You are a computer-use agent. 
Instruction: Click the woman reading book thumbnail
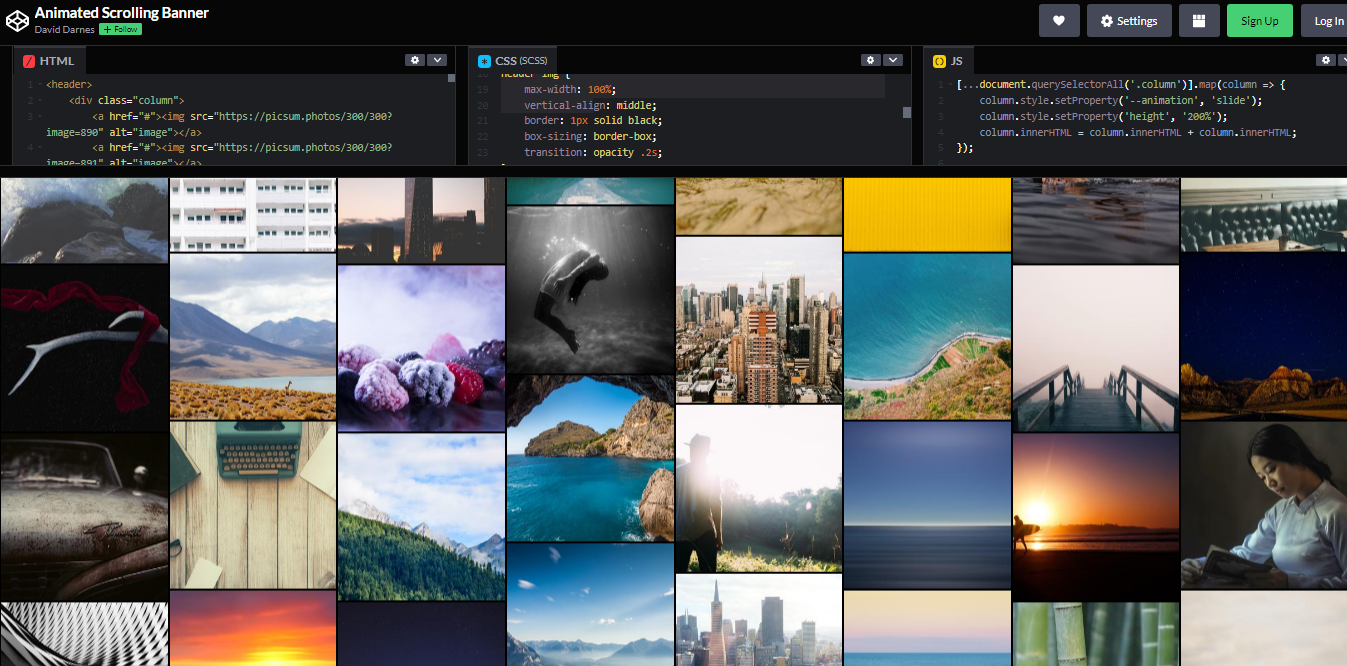click(1264, 505)
